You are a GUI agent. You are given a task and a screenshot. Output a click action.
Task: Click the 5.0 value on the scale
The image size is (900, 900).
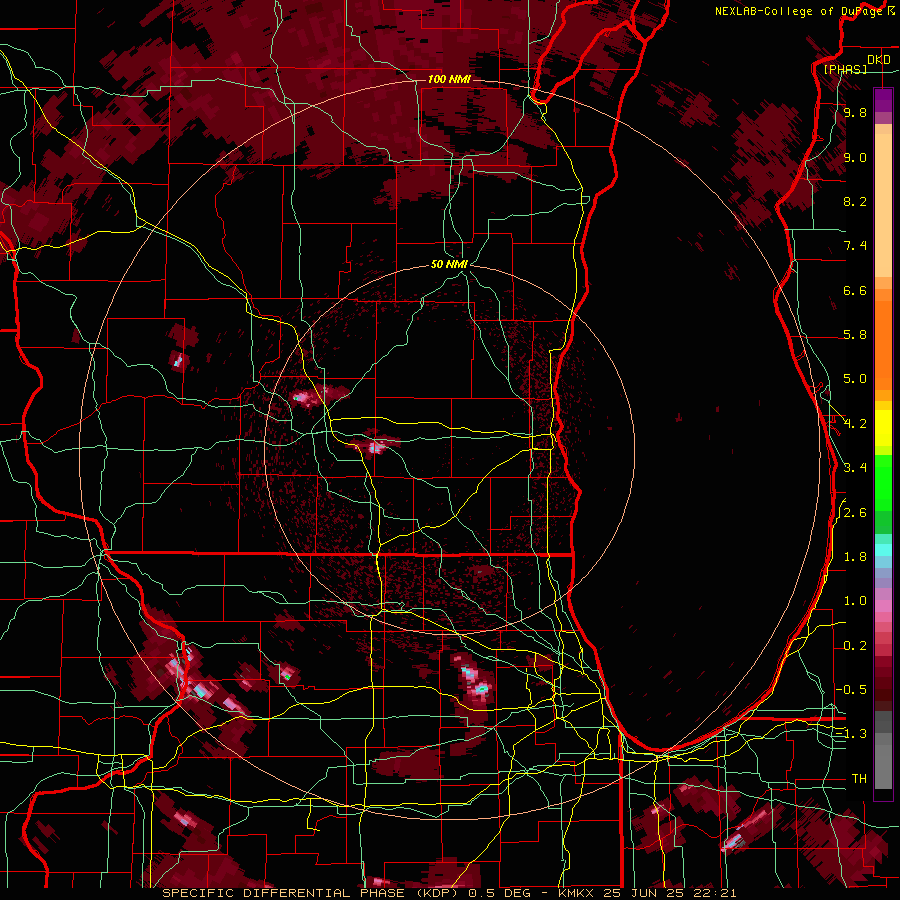855,379
